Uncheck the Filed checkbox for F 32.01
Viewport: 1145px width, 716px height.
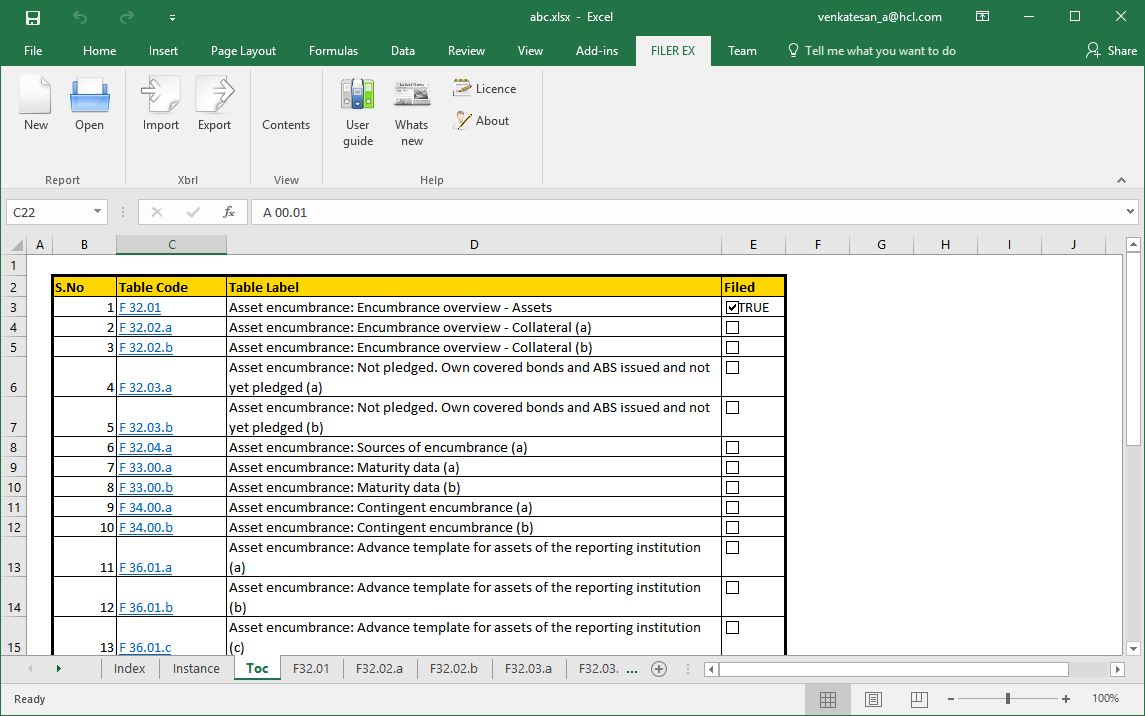(732, 307)
